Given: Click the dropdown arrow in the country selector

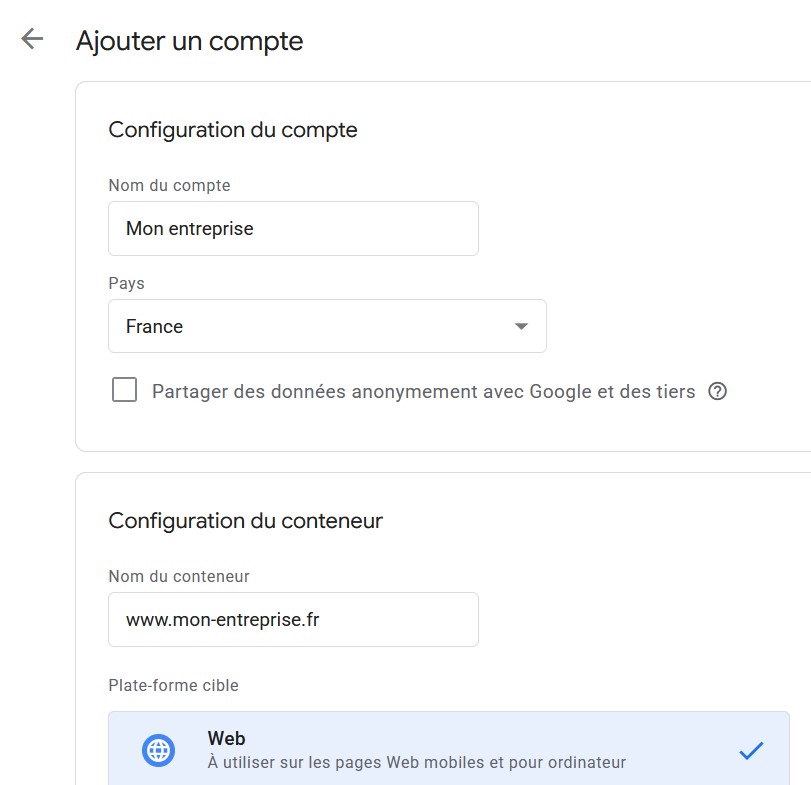Looking at the screenshot, I should pos(520,326).
